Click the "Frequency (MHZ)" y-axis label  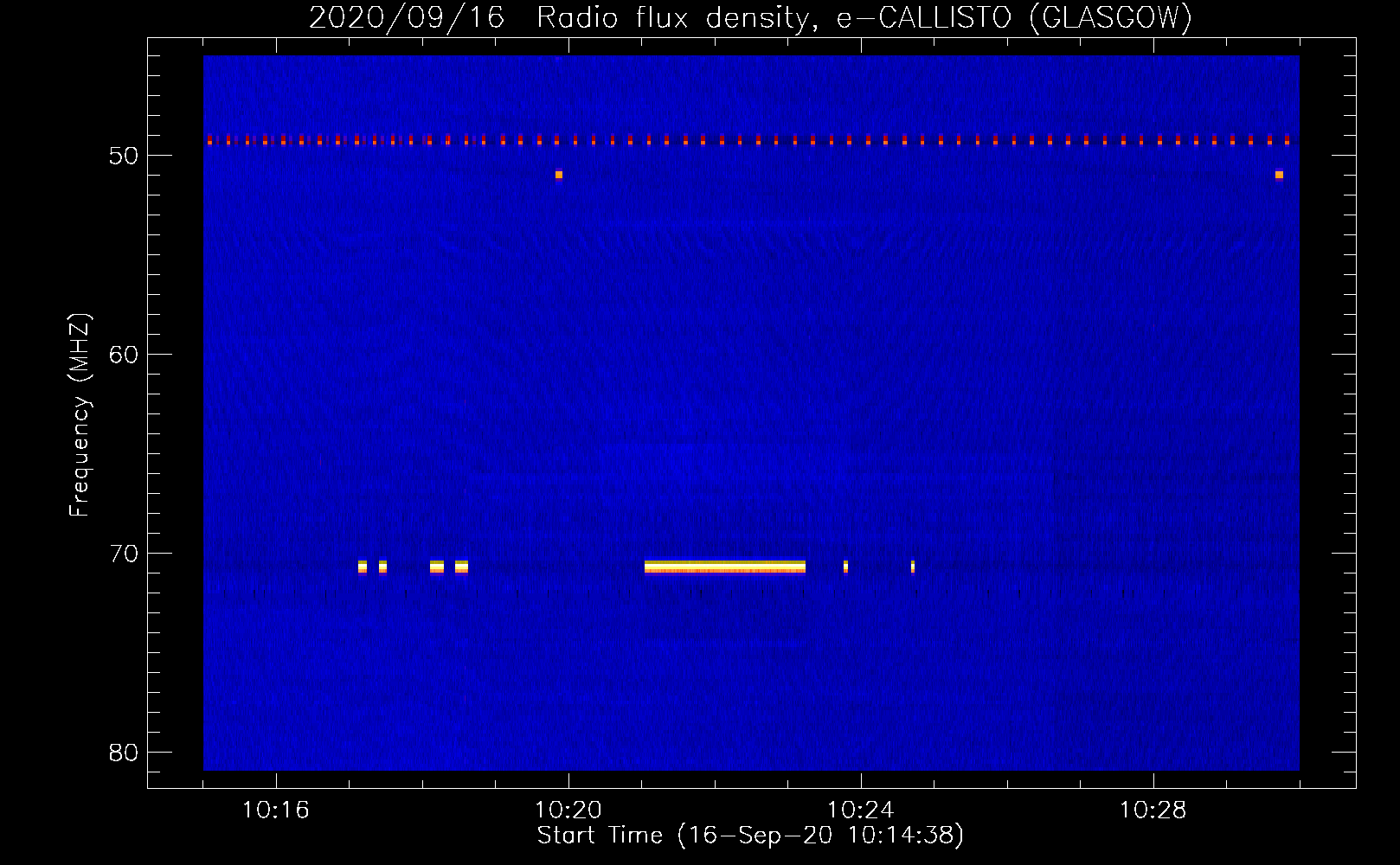80,416
